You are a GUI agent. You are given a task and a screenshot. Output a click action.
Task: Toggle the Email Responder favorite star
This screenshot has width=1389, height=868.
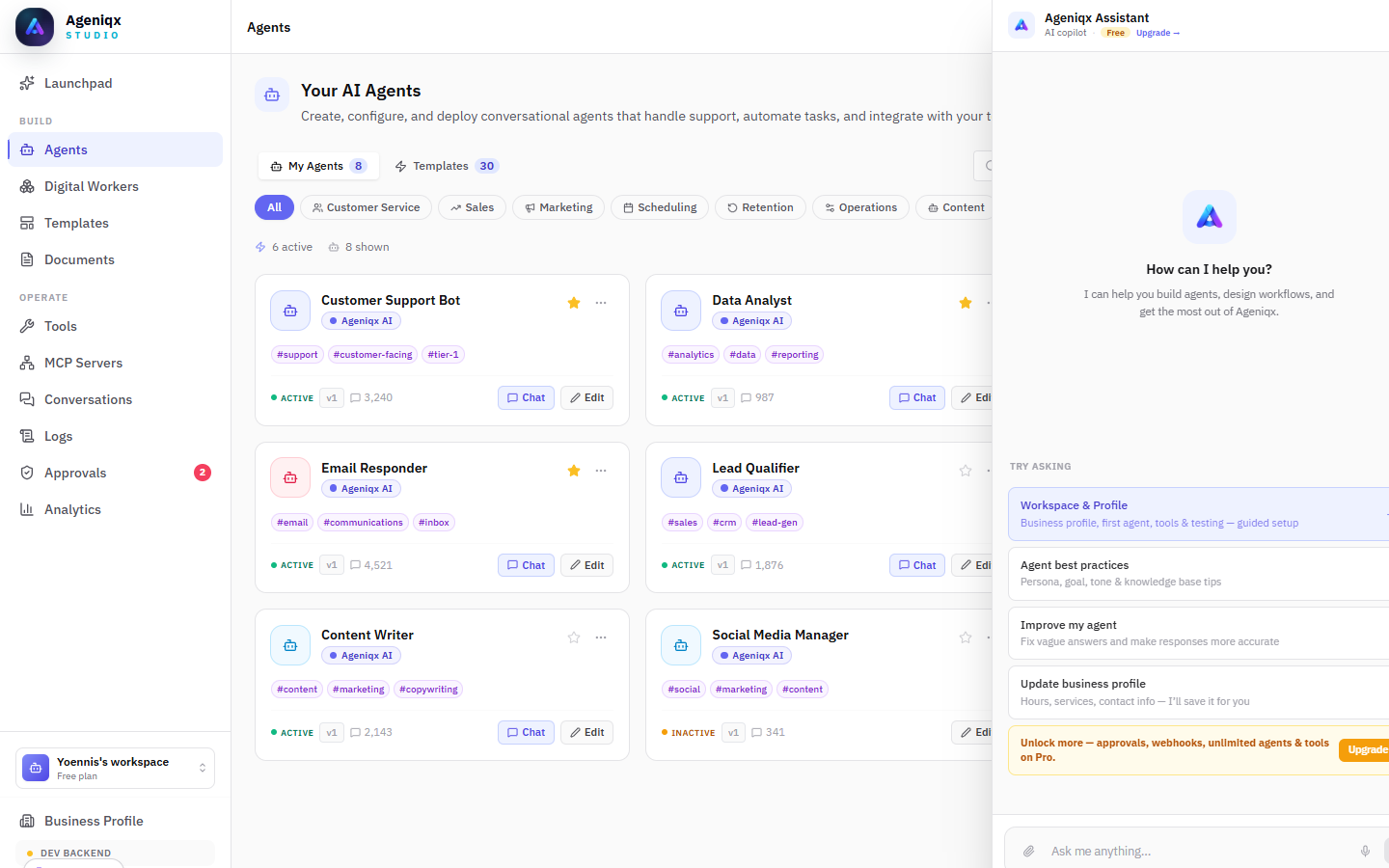point(574,471)
